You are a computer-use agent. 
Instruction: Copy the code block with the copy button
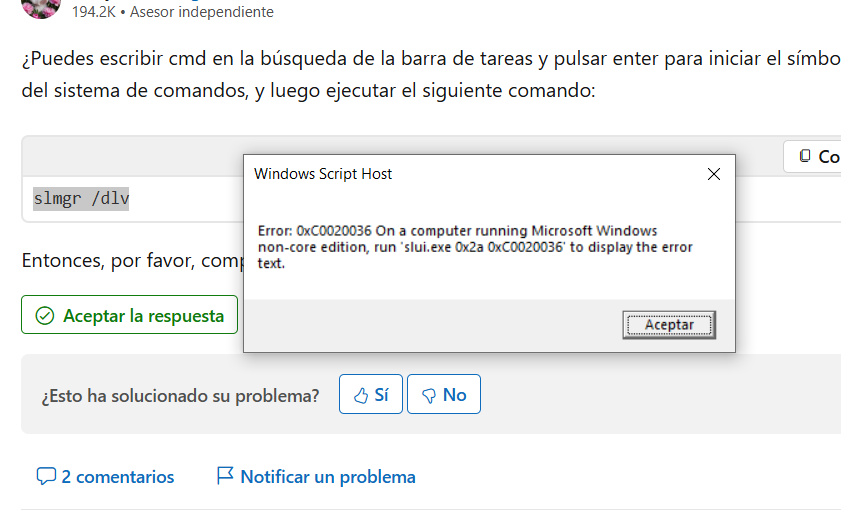pos(812,157)
